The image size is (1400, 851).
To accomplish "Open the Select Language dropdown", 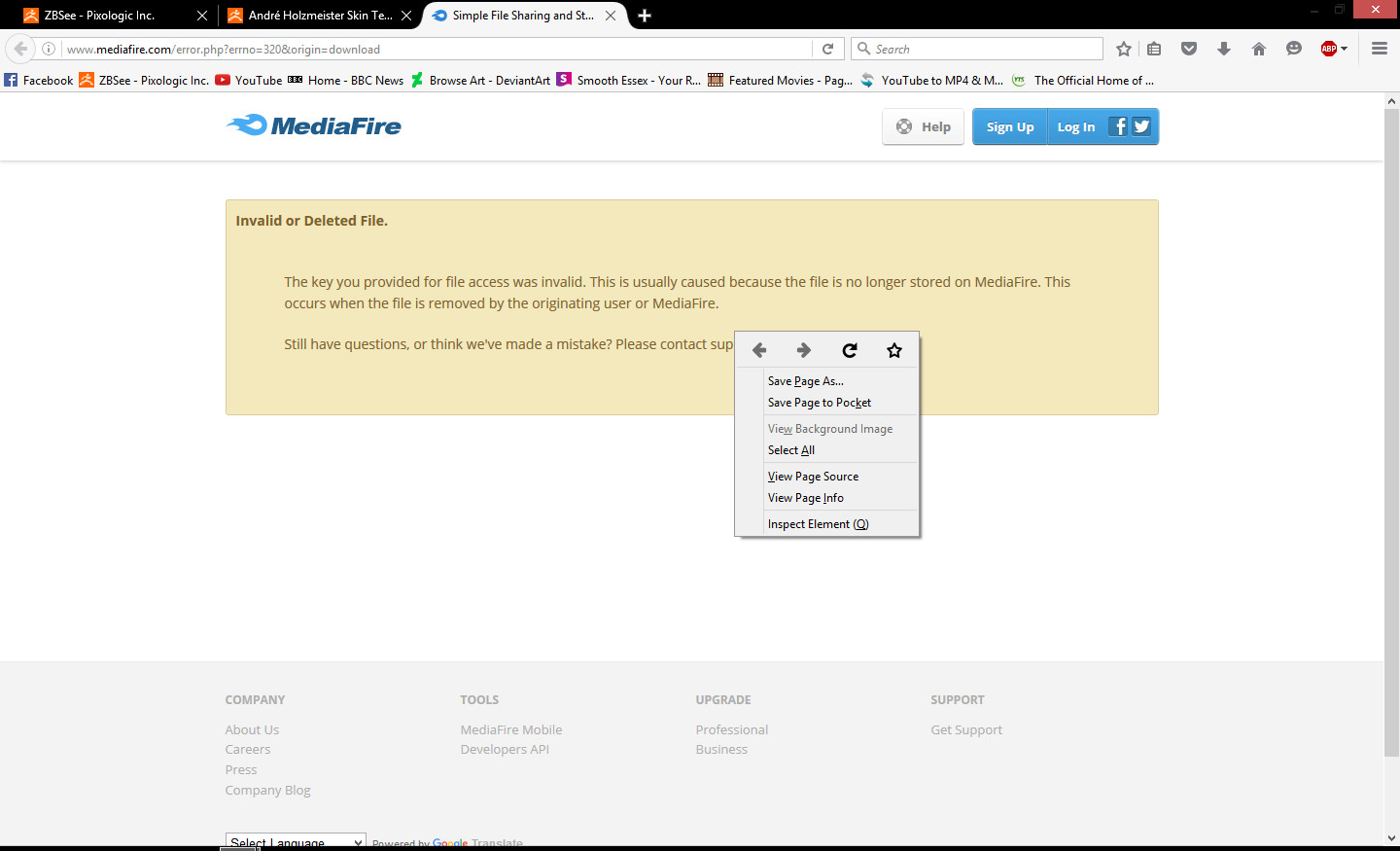I will (x=296, y=841).
